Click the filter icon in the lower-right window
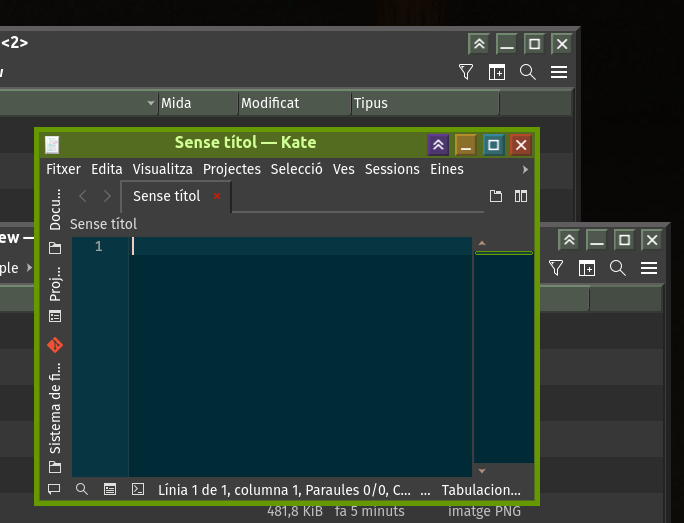The image size is (684, 523). tap(556, 268)
